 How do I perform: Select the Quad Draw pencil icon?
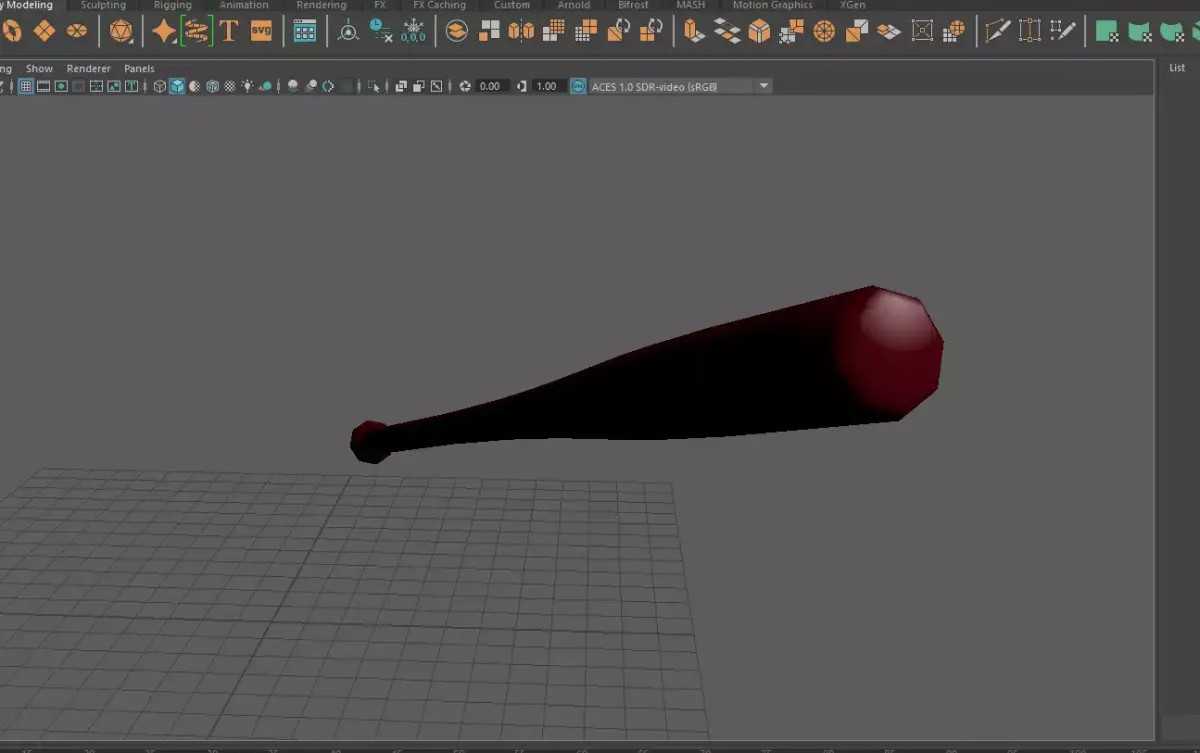(x=1064, y=29)
